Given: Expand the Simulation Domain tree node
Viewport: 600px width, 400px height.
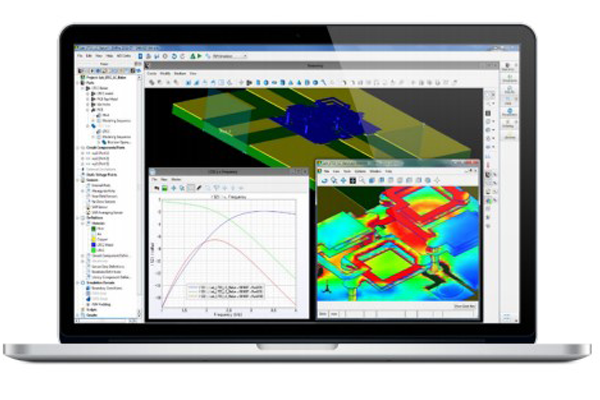Looking at the screenshot, I should [81, 282].
